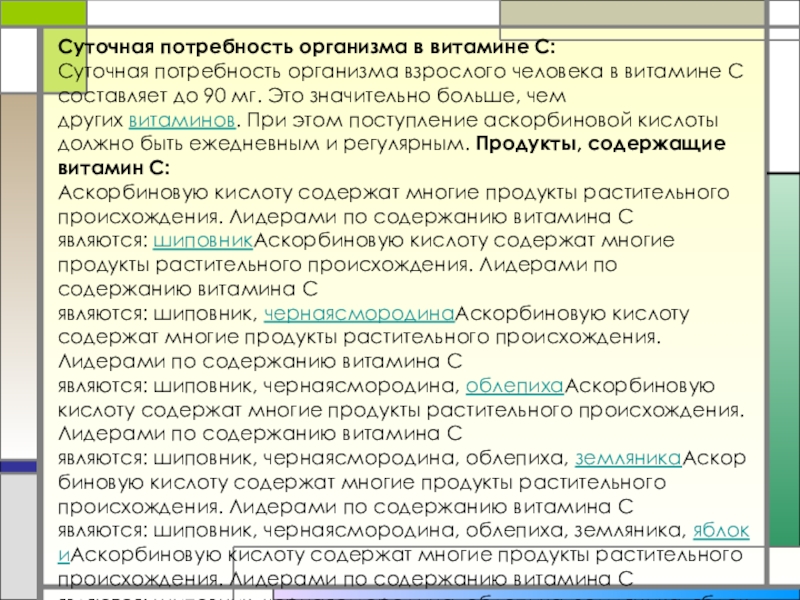Image resolution: width=800 pixels, height=600 pixels.
Task: Open the "чернаясмородина" hyperlink
Action: (359, 314)
